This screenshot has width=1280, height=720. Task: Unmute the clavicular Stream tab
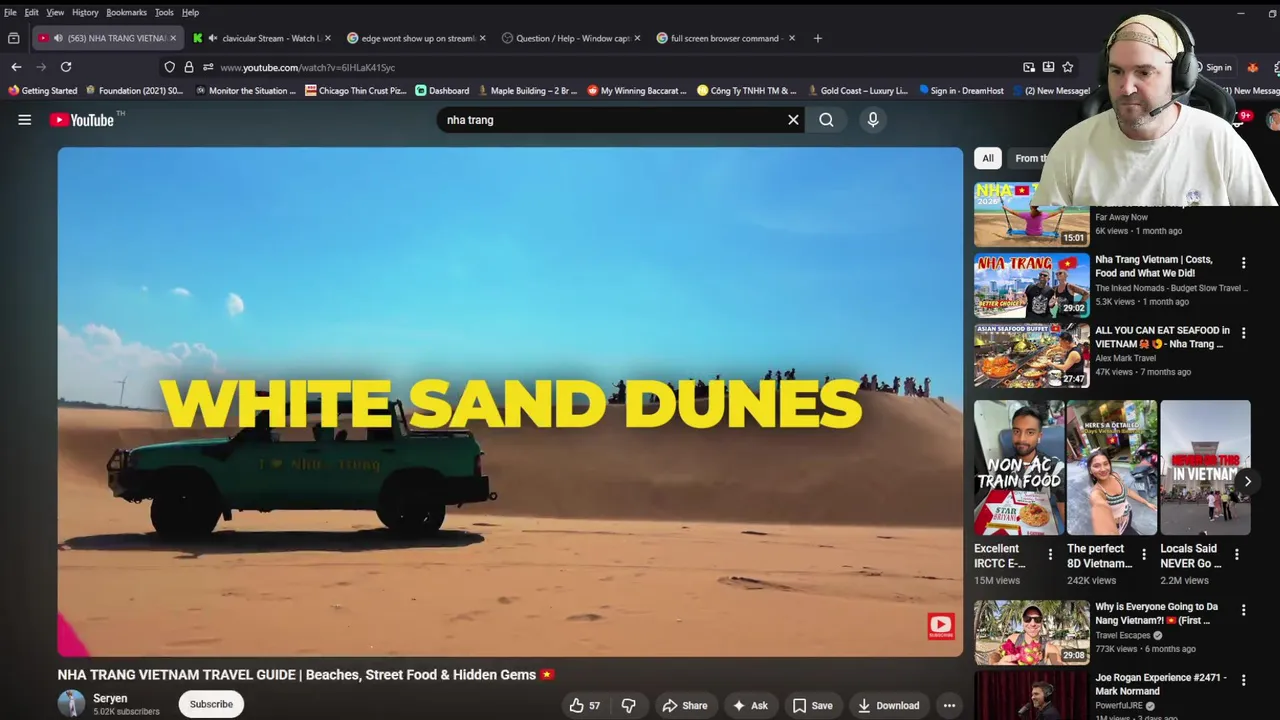coord(213,38)
